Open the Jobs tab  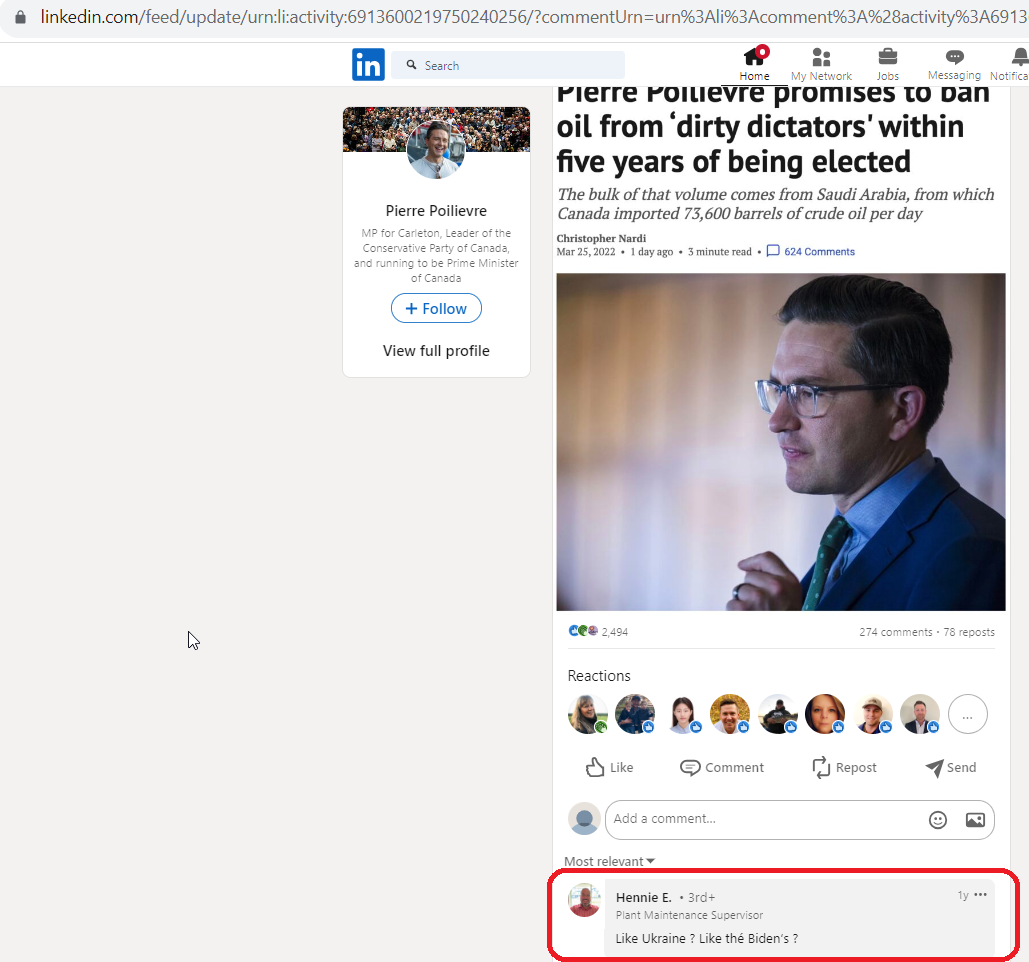coord(888,64)
